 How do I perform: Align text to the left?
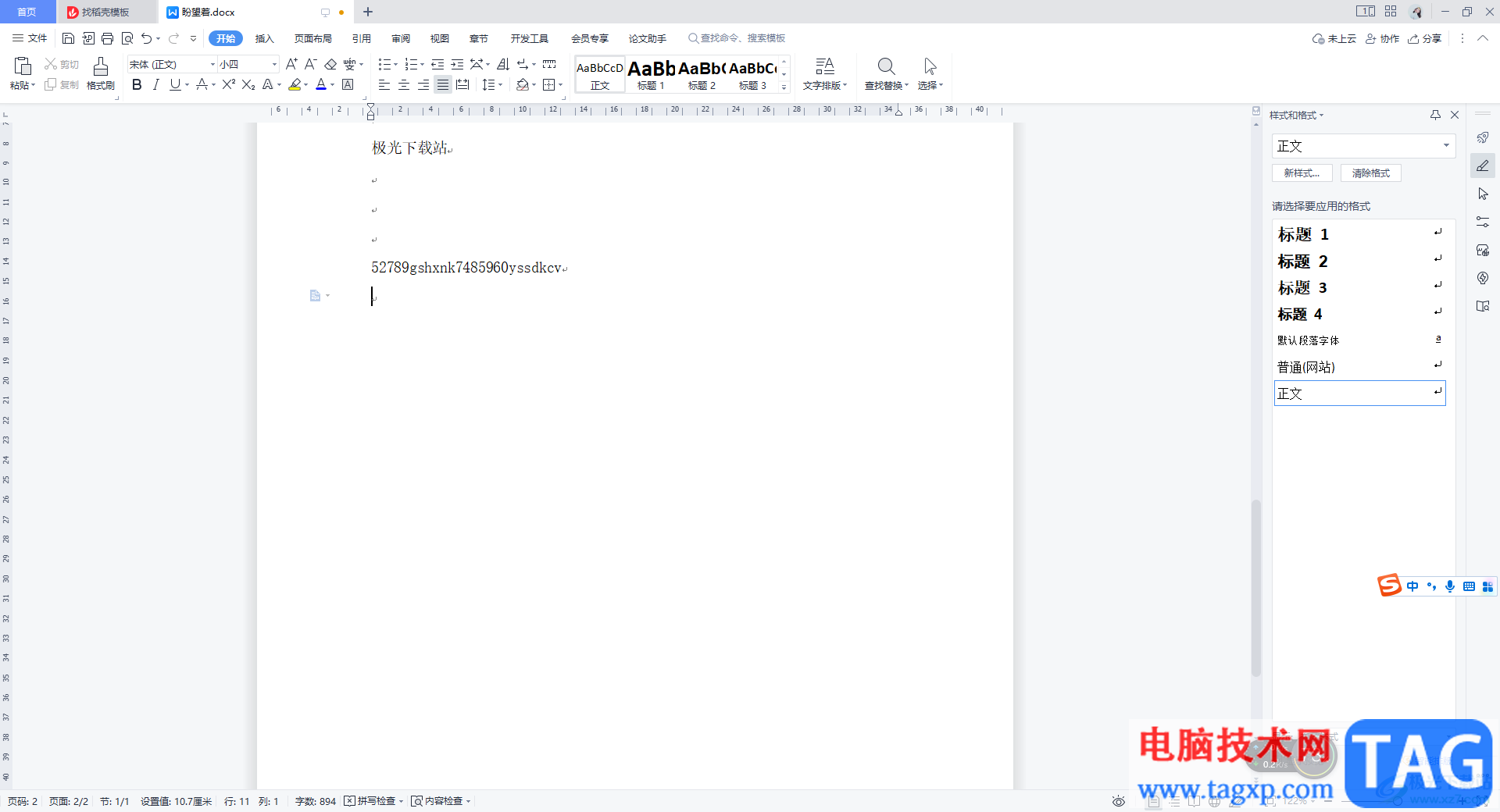click(x=384, y=84)
